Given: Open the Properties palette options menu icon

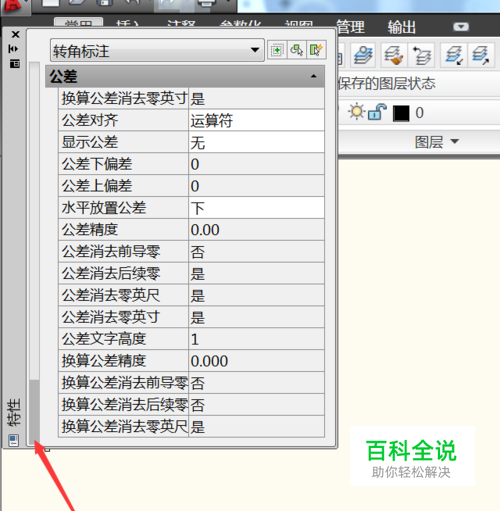Looking at the screenshot, I should click(14, 63).
